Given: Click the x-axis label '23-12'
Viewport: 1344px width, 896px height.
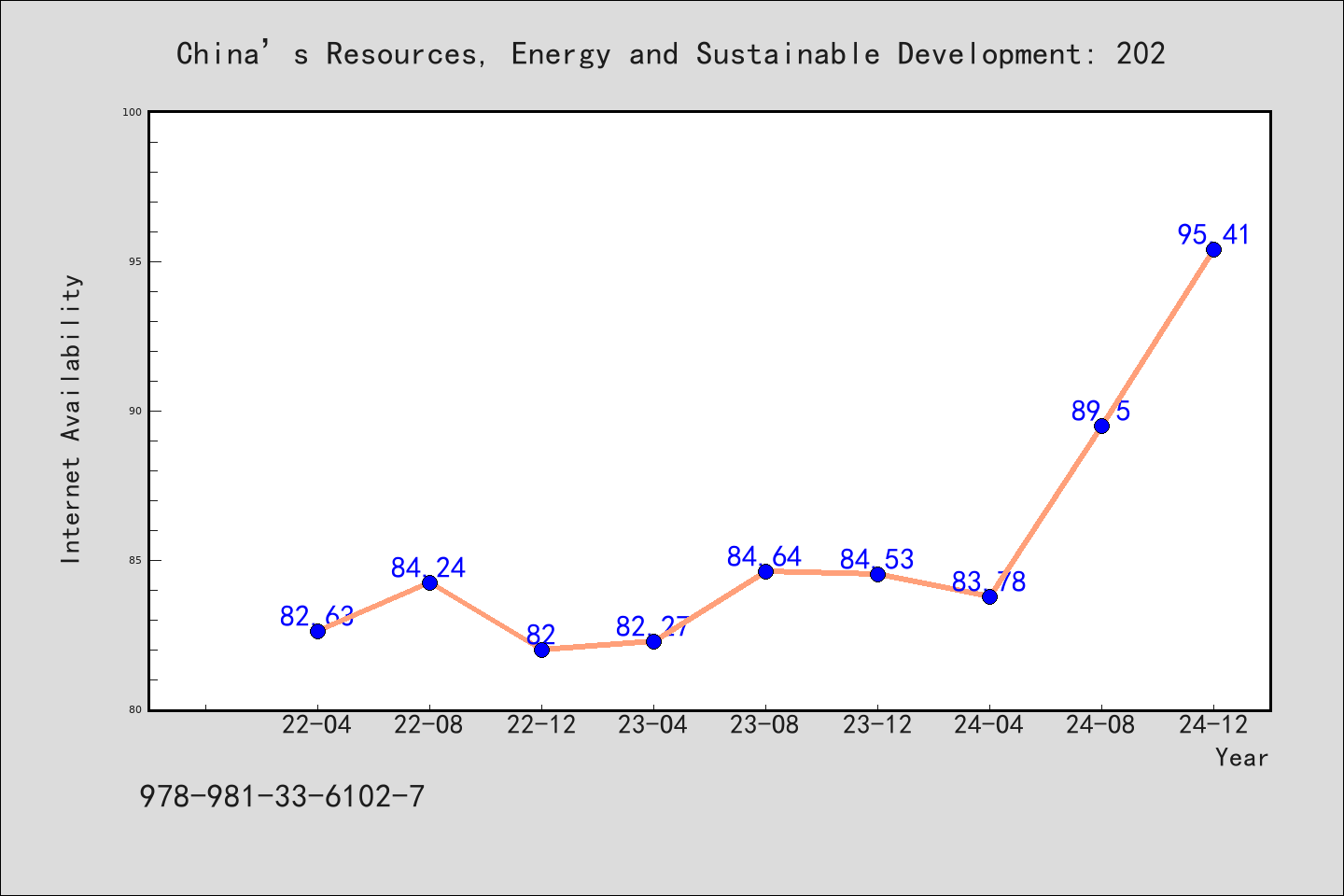Looking at the screenshot, I should pos(877,725).
